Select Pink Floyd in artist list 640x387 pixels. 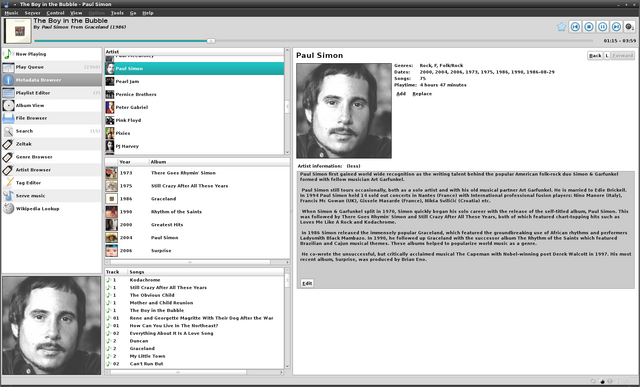point(194,120)
